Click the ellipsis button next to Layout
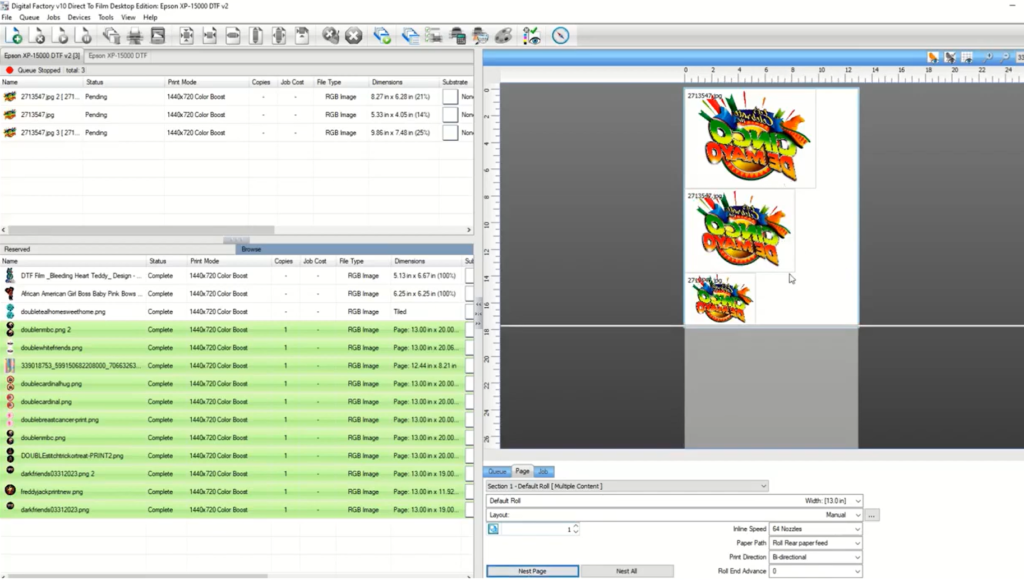 pos(872,515)
